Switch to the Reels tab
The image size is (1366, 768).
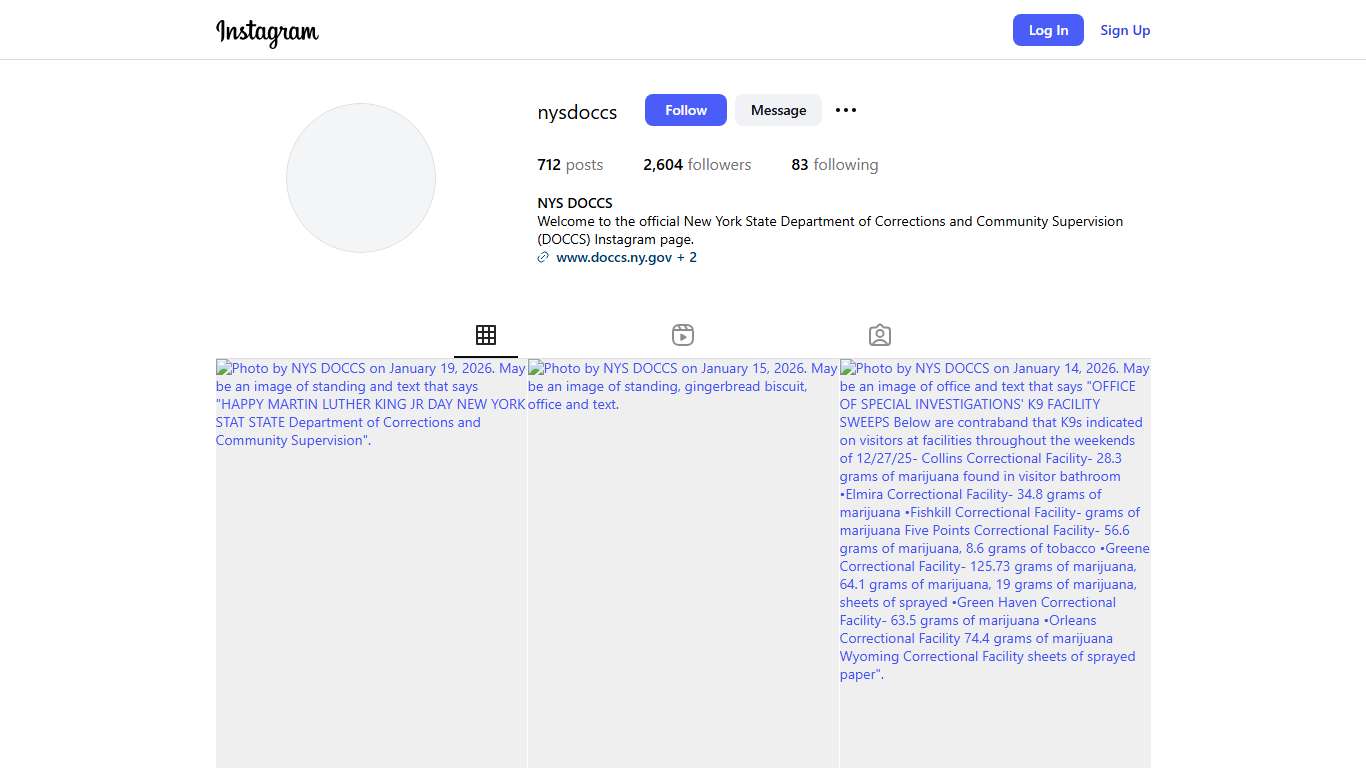pos(683,335)
